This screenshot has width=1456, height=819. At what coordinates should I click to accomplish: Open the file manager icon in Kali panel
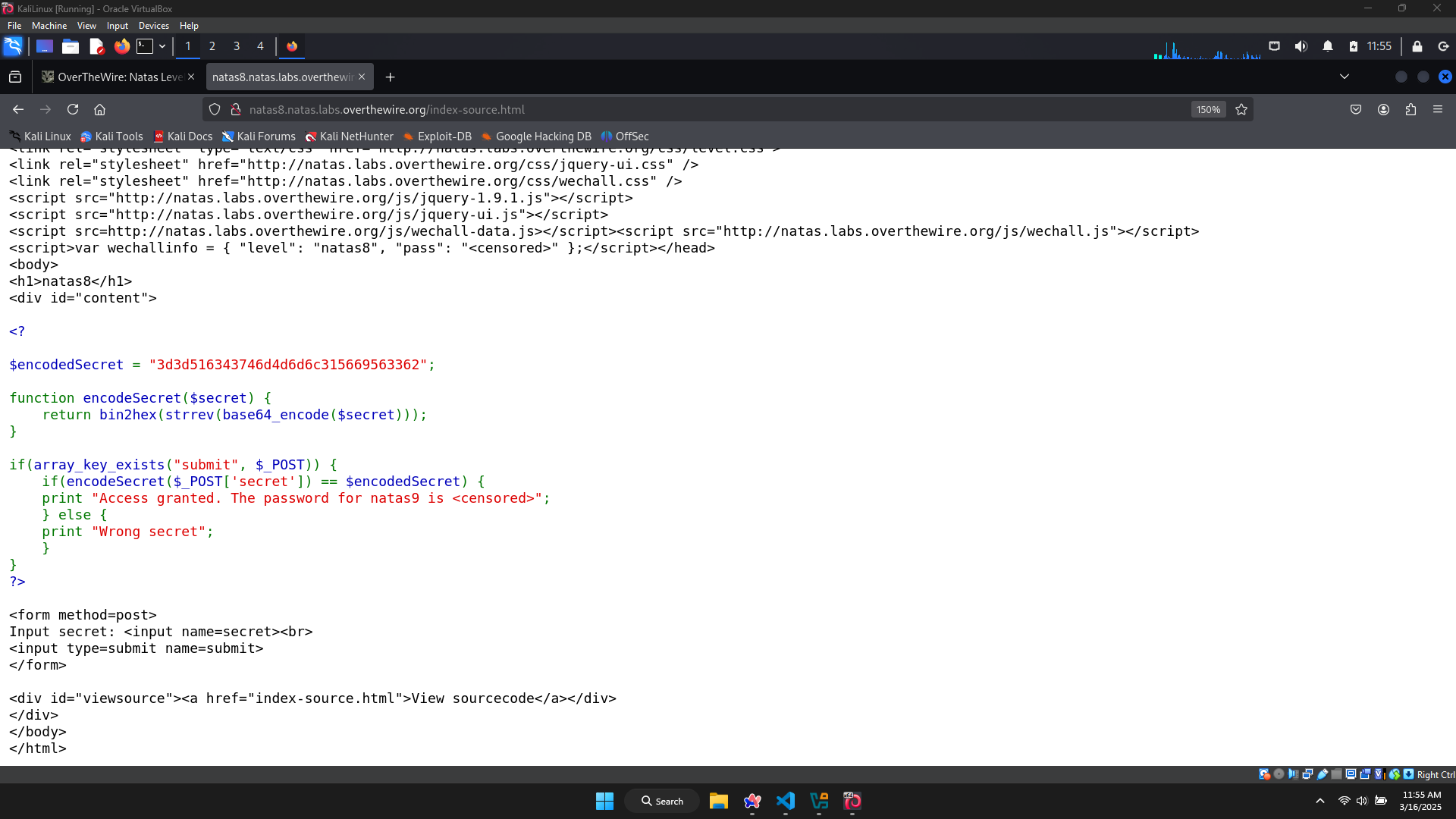pyautogui.click(x=71, y=46)
